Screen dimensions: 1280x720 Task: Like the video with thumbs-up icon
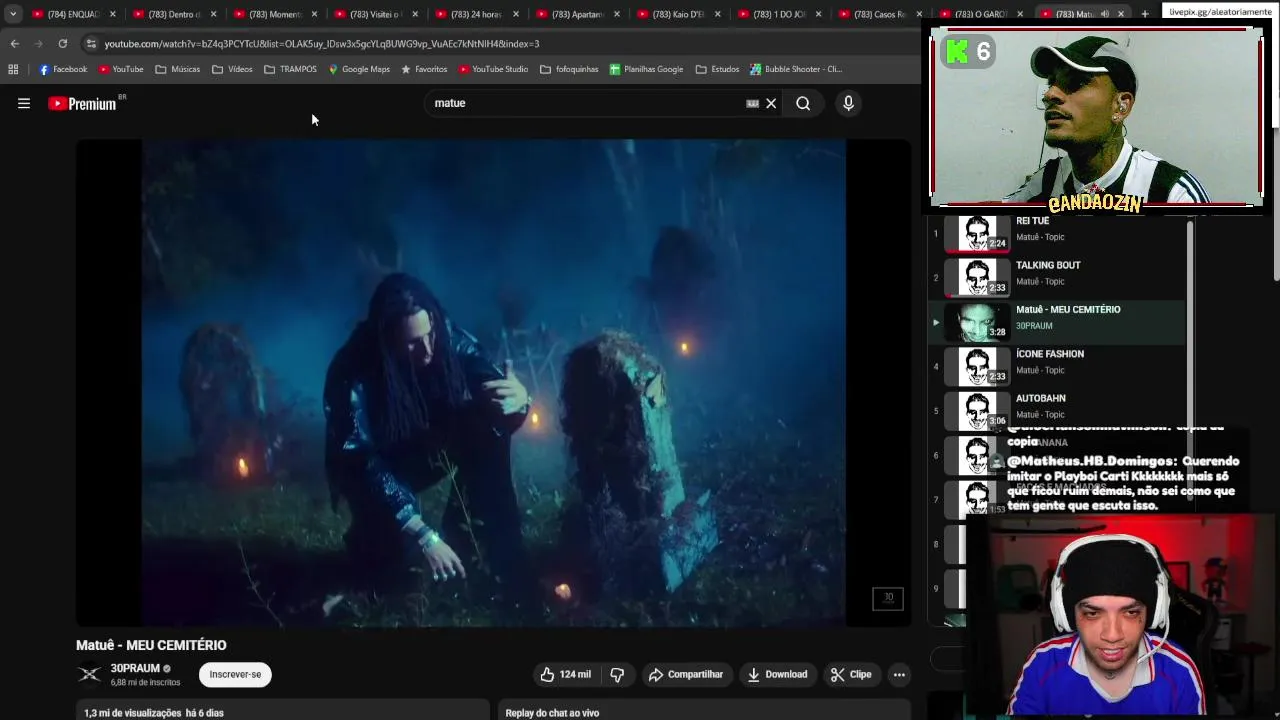(x=565, y=674)
